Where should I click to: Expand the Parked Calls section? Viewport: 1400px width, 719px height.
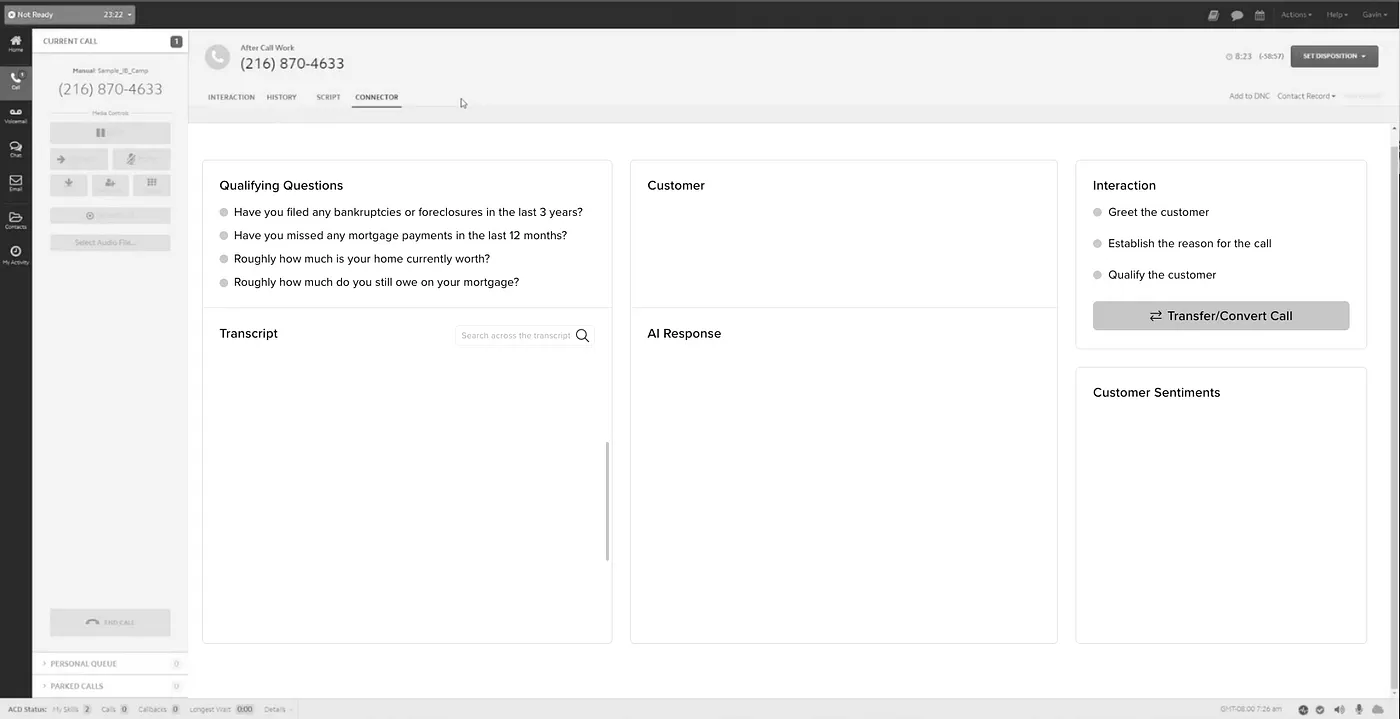[x=110, y=686]
